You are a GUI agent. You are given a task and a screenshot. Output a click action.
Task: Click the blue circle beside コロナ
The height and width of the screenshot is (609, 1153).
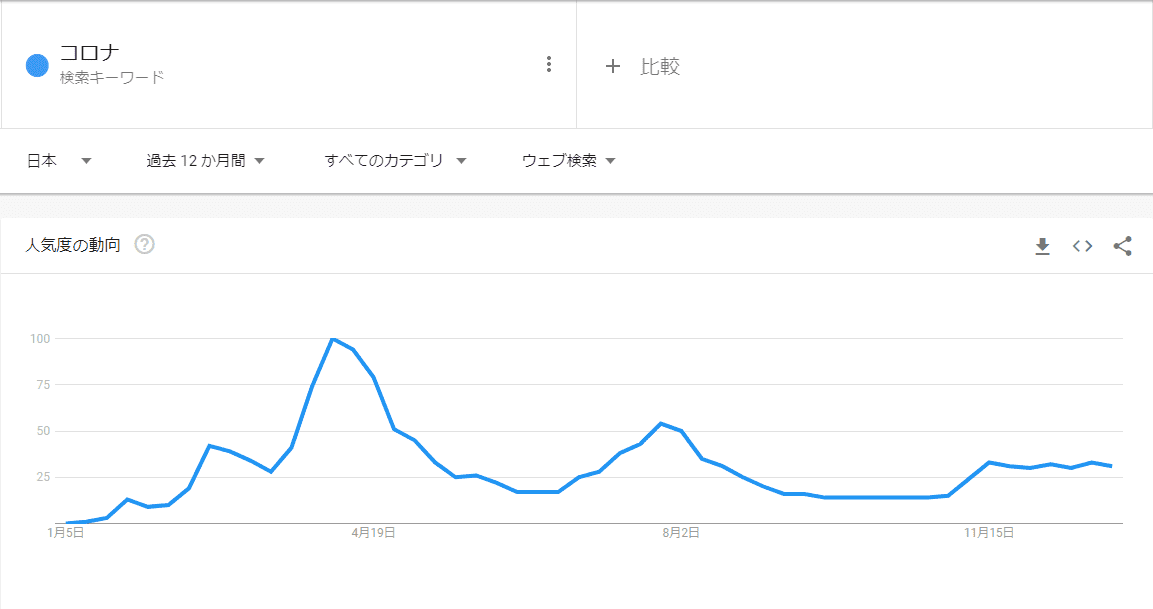tap(37, 66)
